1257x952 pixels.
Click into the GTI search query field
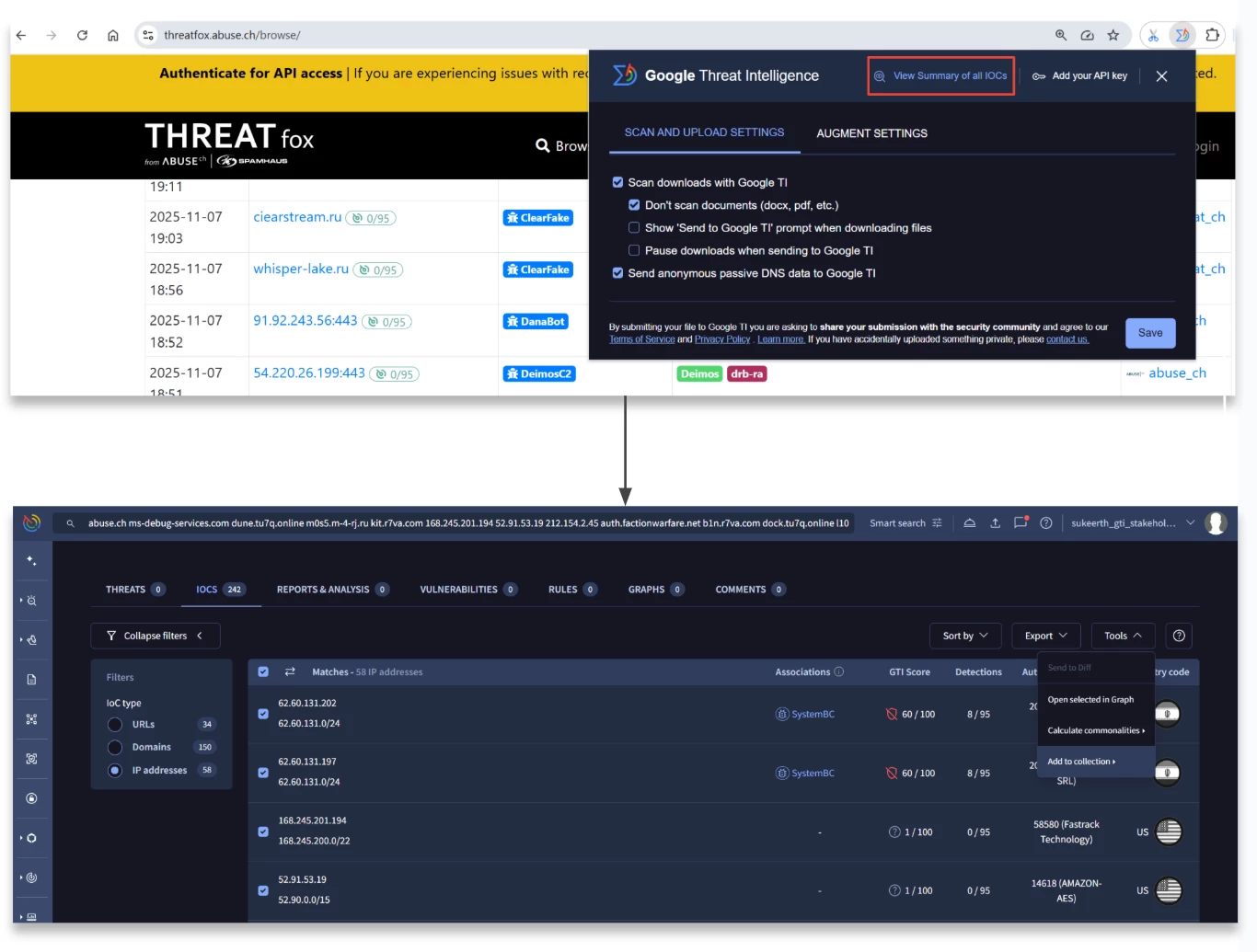pyautogui.click(x=468, y=523)
